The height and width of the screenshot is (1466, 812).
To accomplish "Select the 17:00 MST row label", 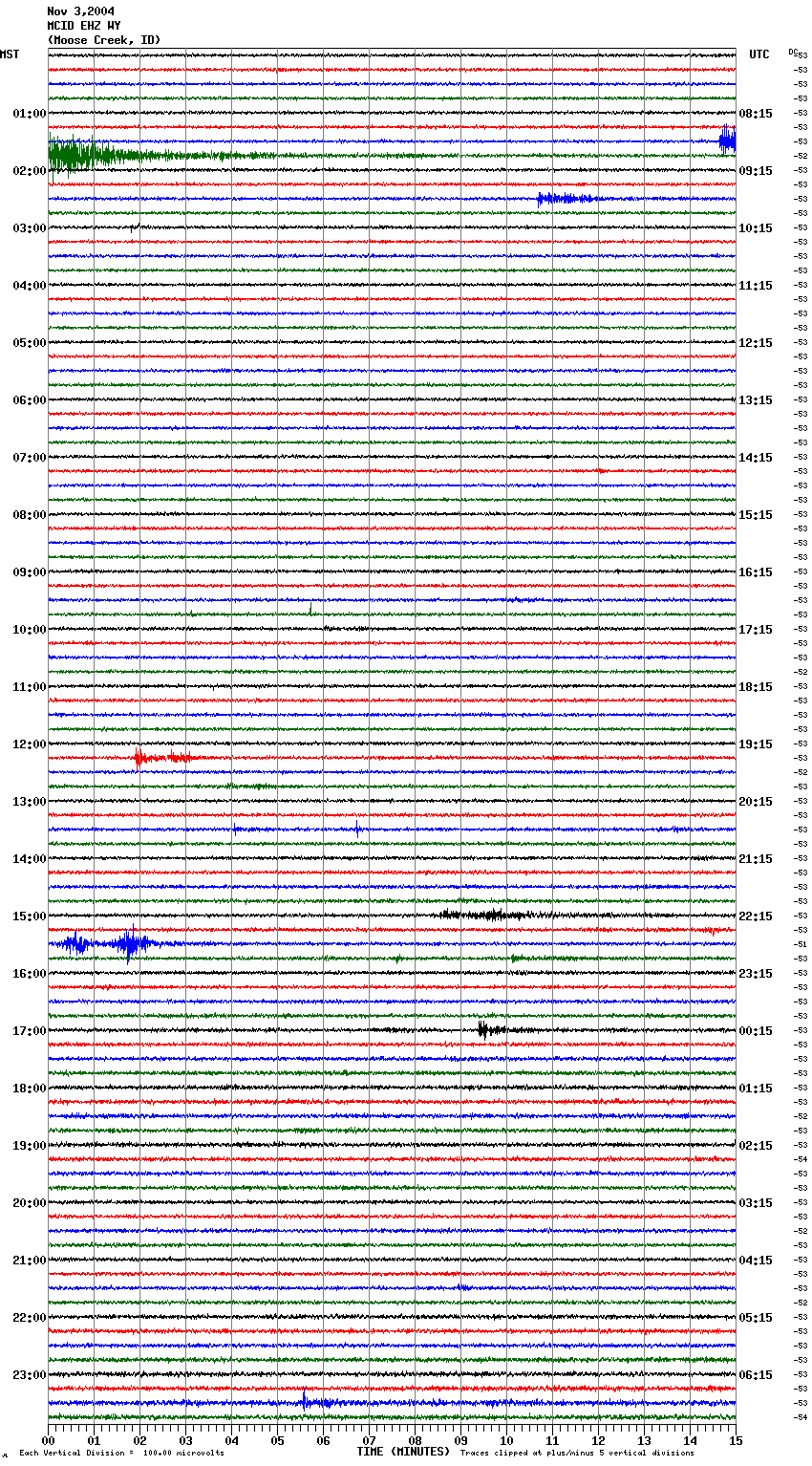I will pos(30,1031).
